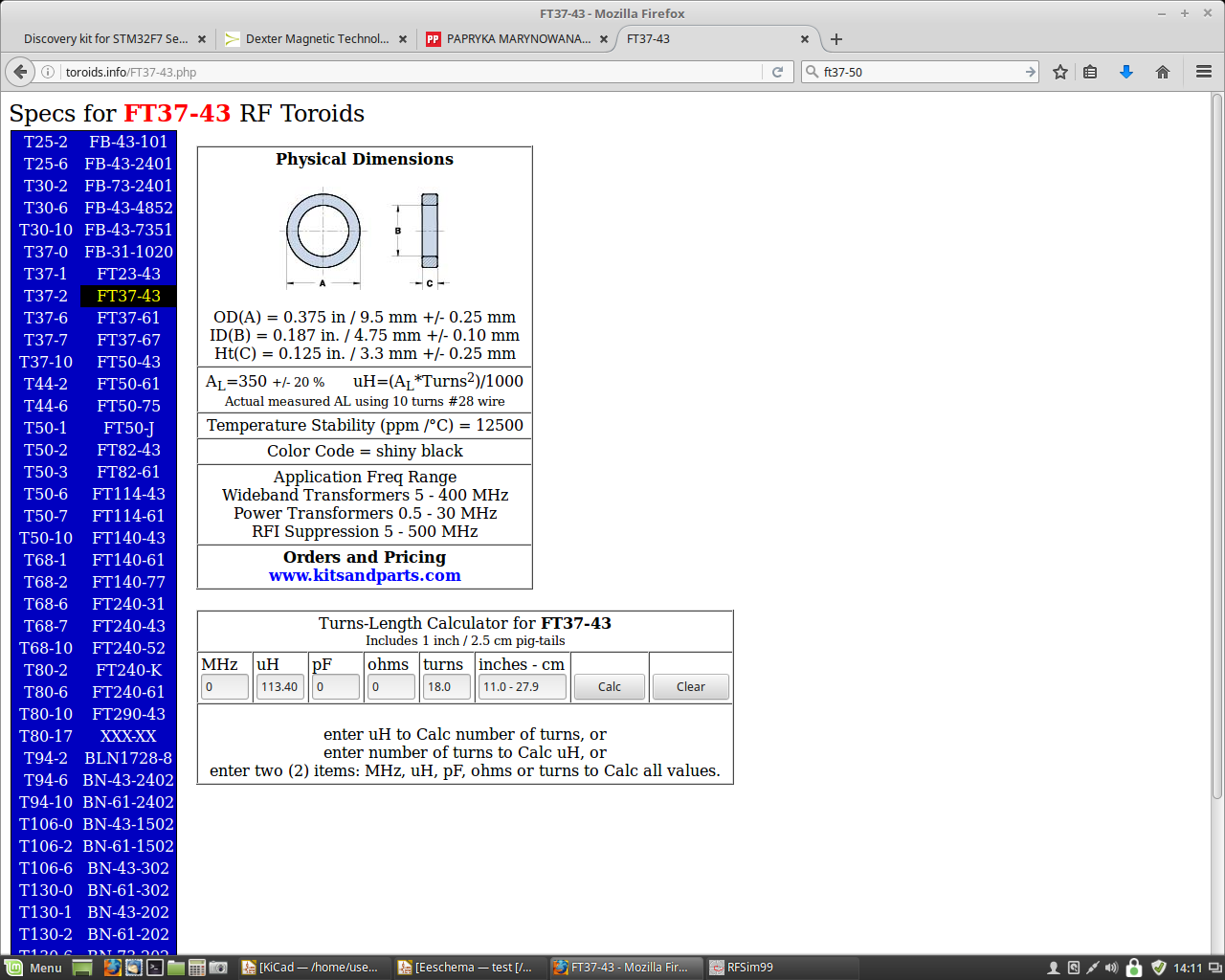Open the Mint Menu button
The width and height of the screenshot is (1225, 980).
tap(33, 968)
